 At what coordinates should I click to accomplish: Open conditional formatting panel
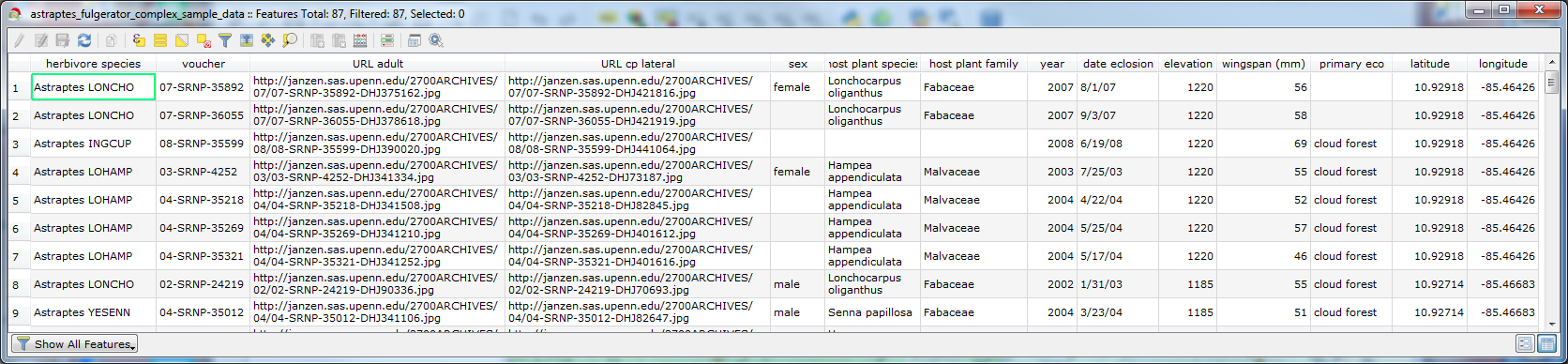387,40
